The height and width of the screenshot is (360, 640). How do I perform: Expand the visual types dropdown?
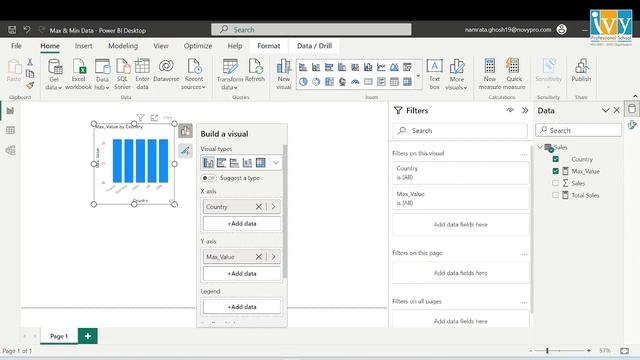click(x=276, y=163)
